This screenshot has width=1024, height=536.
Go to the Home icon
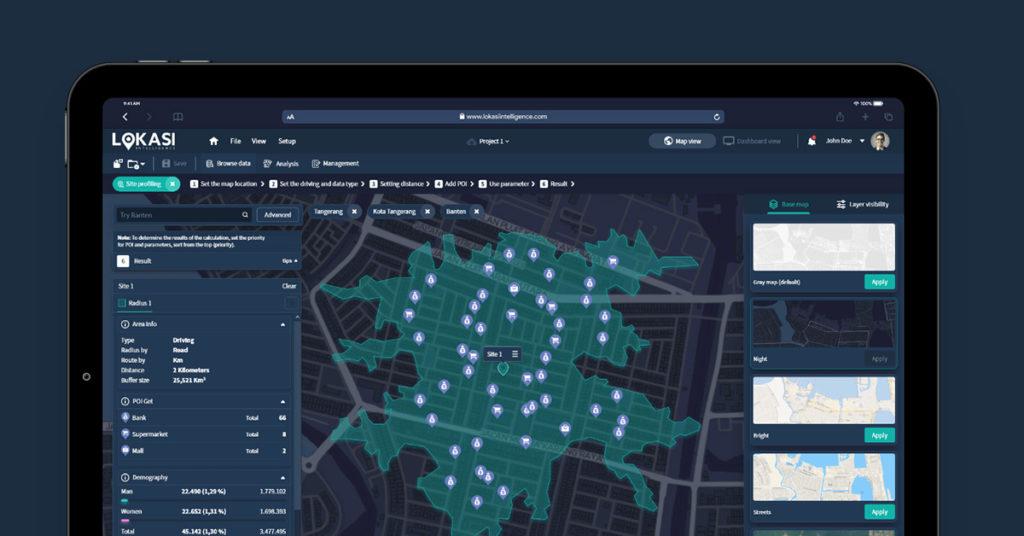pos(213,141)
